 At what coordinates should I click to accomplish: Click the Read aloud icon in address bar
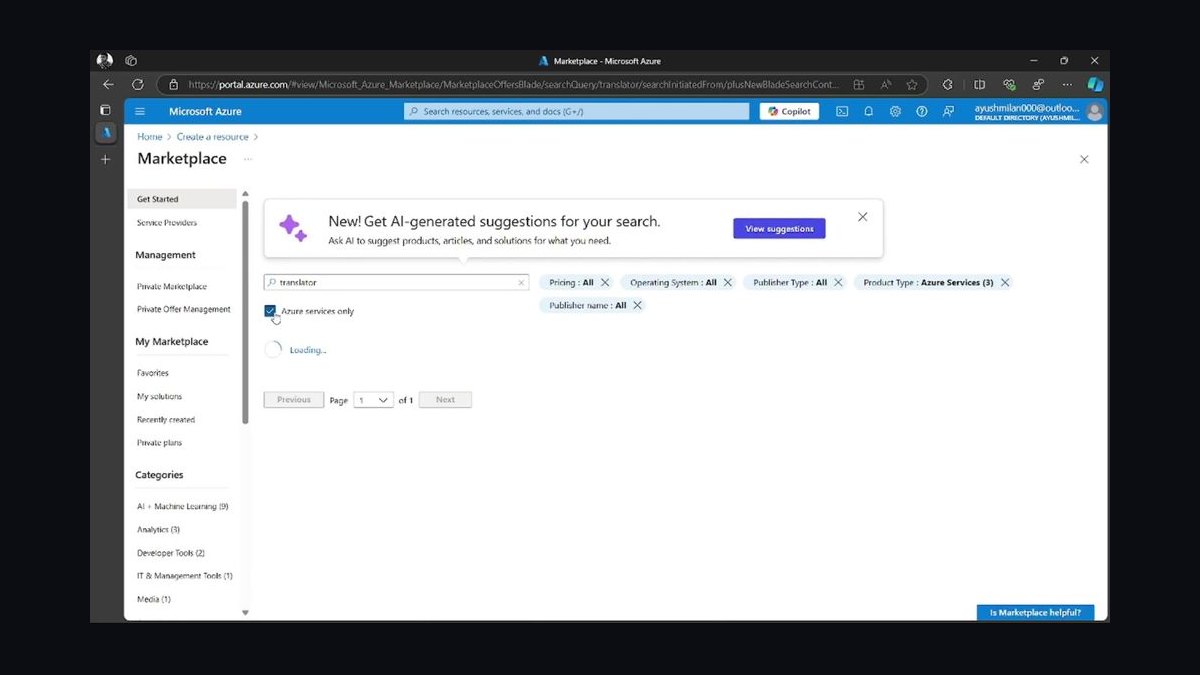(885, 85)
